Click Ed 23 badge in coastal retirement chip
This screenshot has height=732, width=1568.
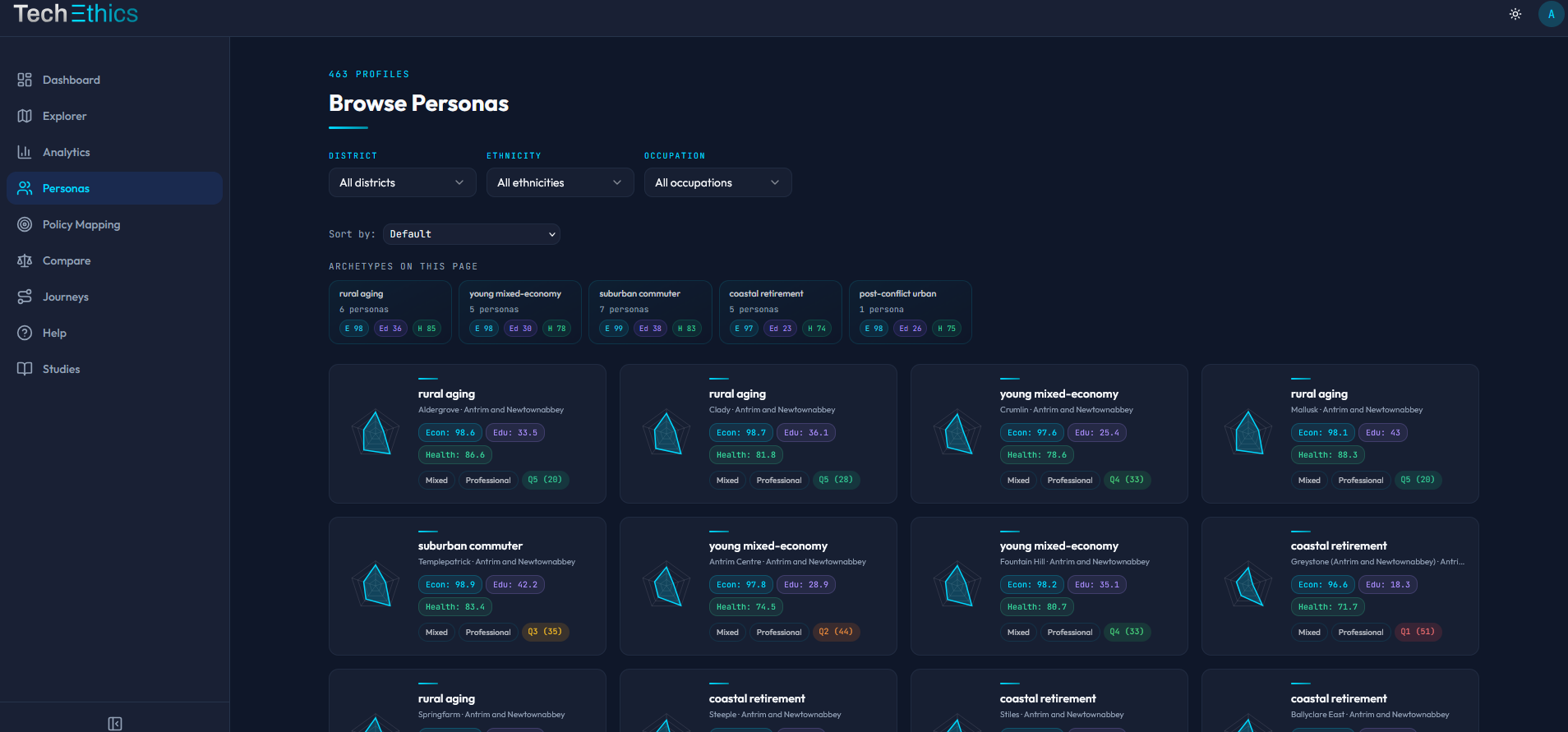click(781, 329)
